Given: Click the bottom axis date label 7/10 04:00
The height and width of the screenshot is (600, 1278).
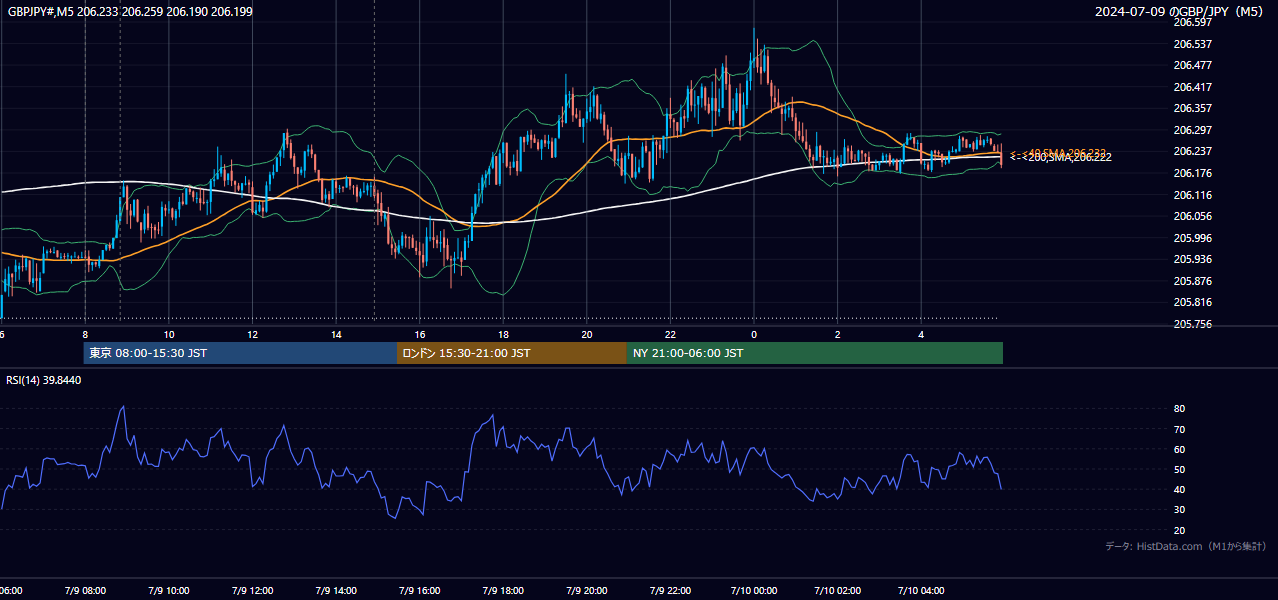Looking at the screenshot, I should tap(921, 591).
